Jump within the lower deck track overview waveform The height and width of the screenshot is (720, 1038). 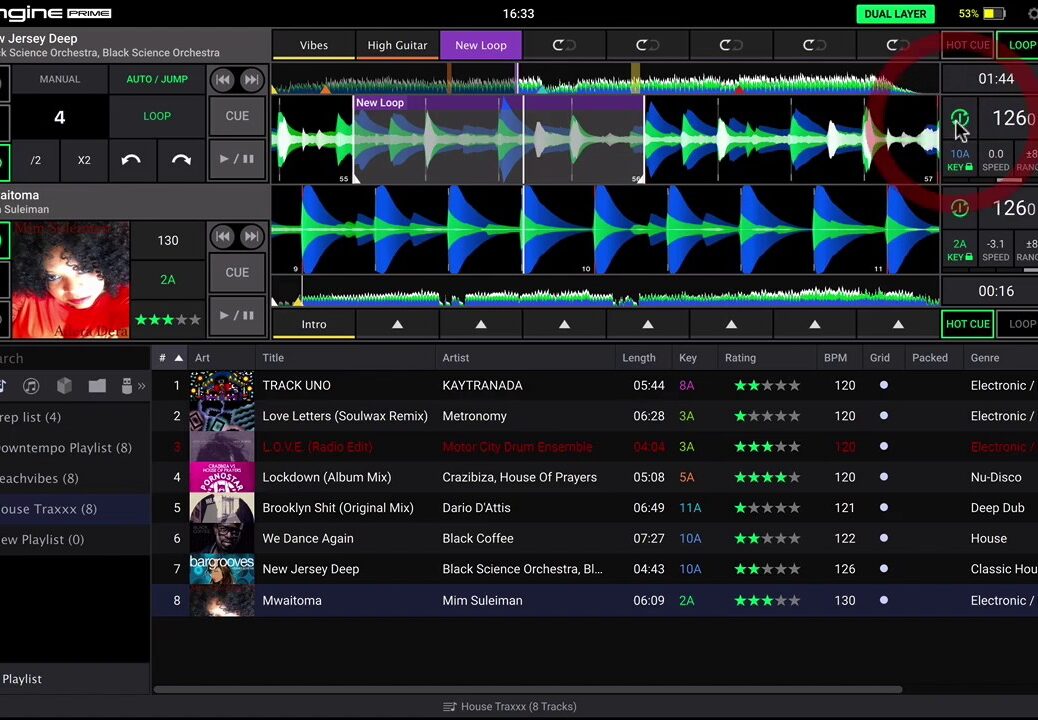[x=605, y=292]
